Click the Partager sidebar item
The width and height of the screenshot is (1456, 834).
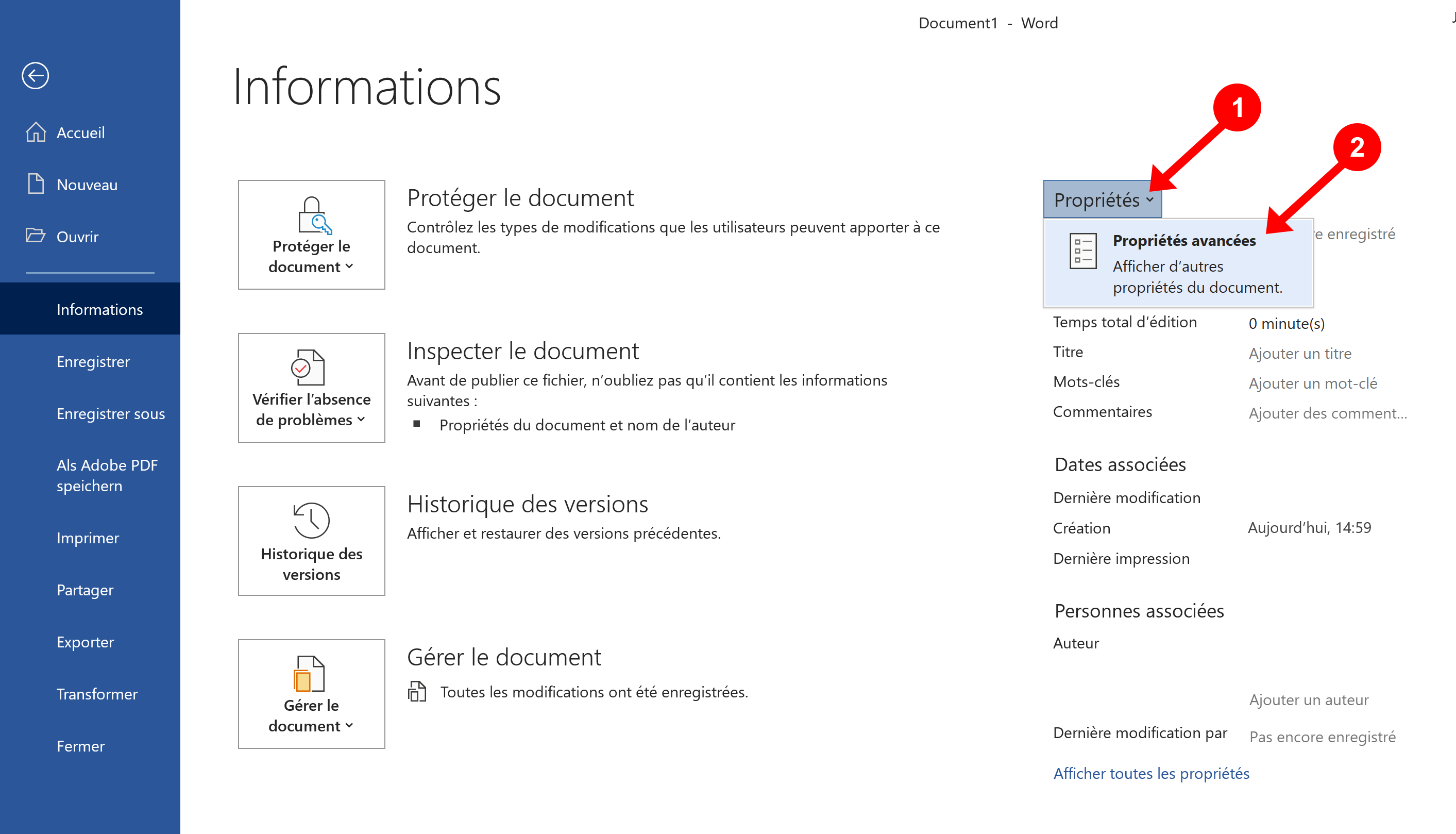click(x=84, y=590)
